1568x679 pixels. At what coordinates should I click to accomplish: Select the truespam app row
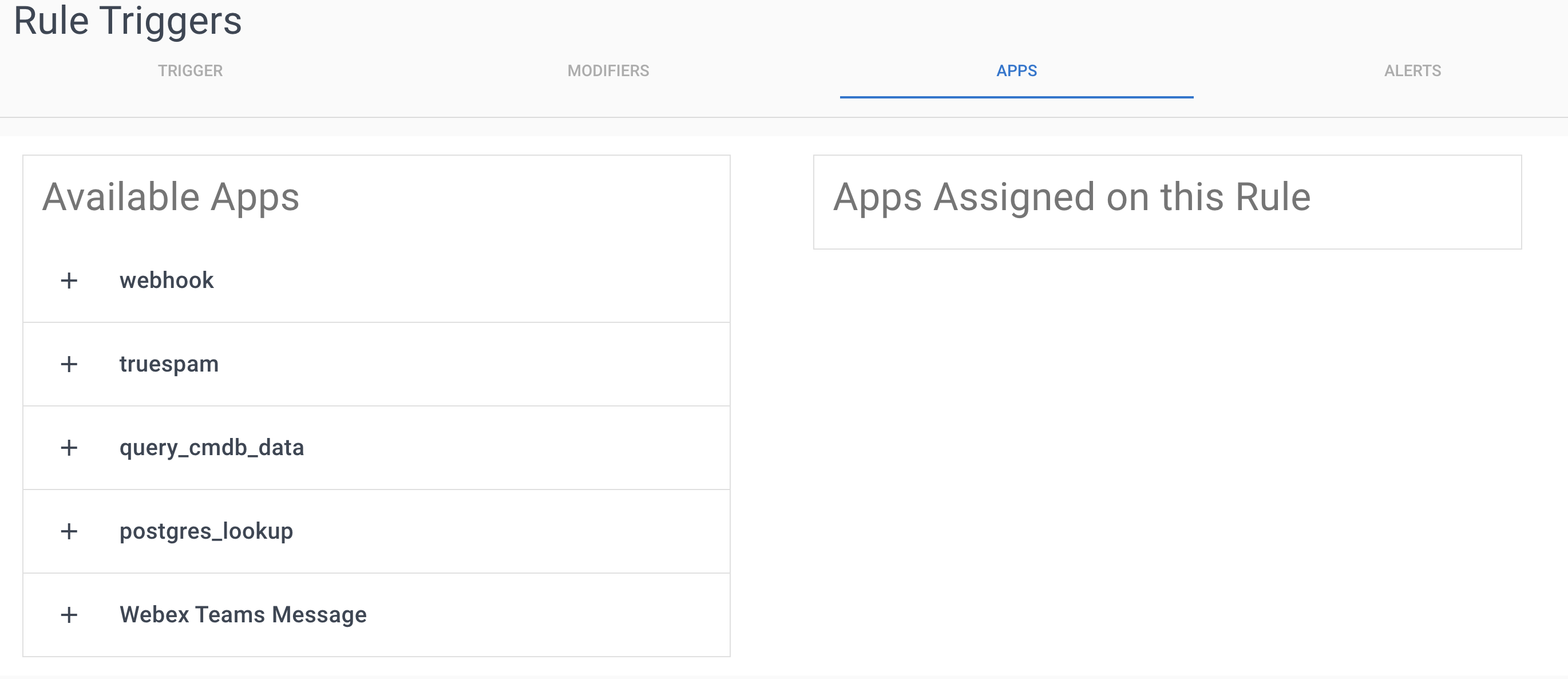pyautogui.click(x=169, y=364)
